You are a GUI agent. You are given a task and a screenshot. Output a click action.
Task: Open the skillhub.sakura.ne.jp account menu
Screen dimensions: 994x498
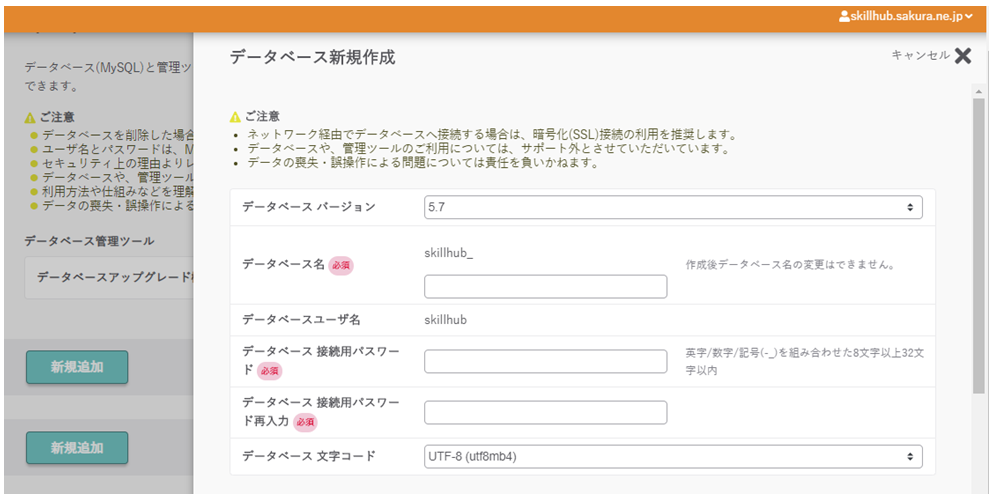point(906,16)
